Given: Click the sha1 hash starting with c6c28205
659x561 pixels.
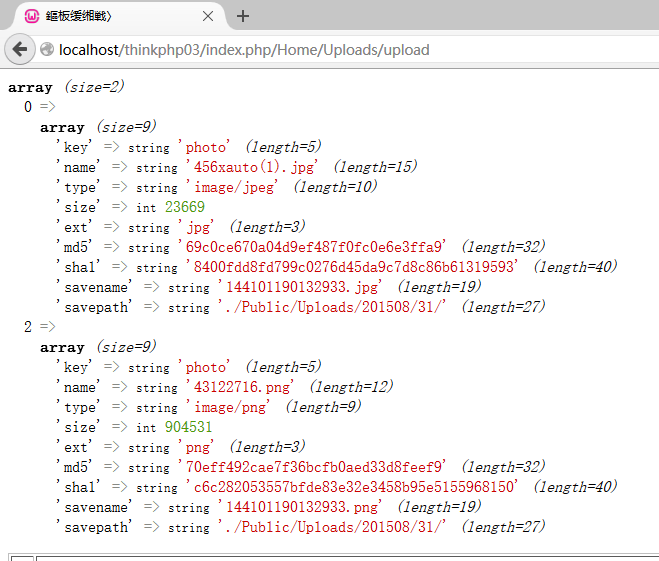Looking at the screenshot, I should (x=354, y=487).
